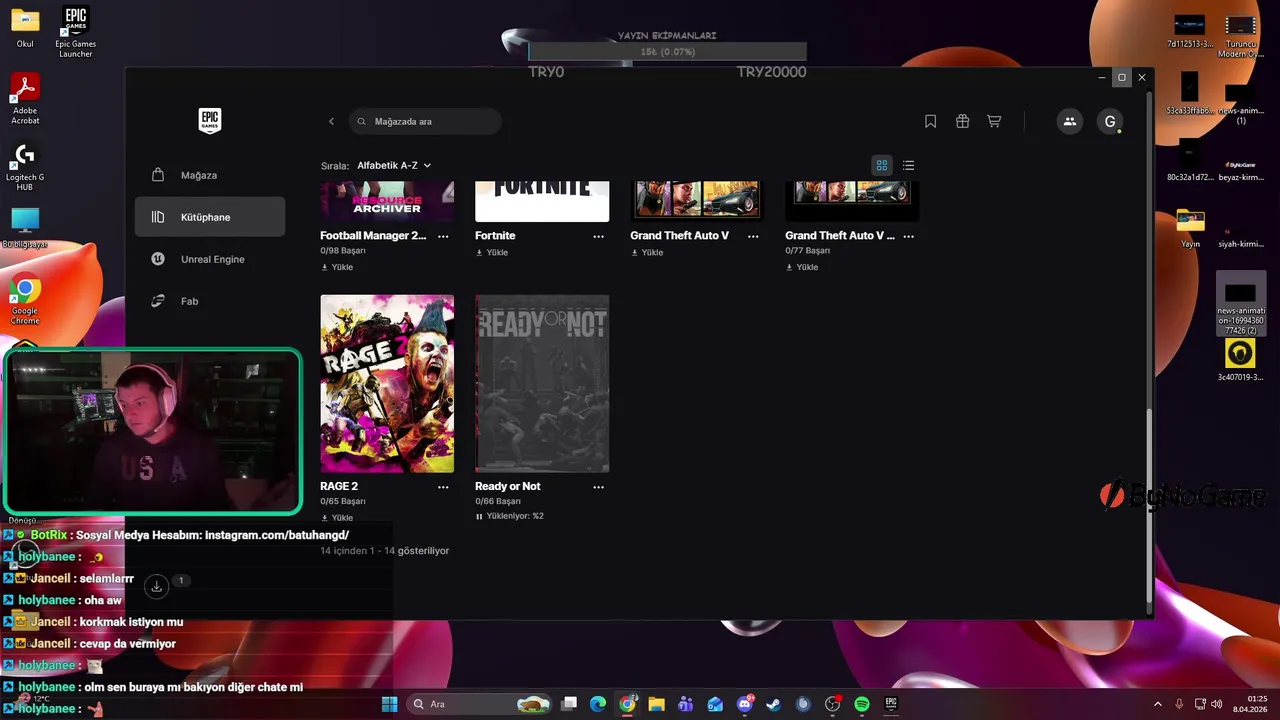Open volume control in system tray
Screen dimensions: 1280x720
point(1215,704)
